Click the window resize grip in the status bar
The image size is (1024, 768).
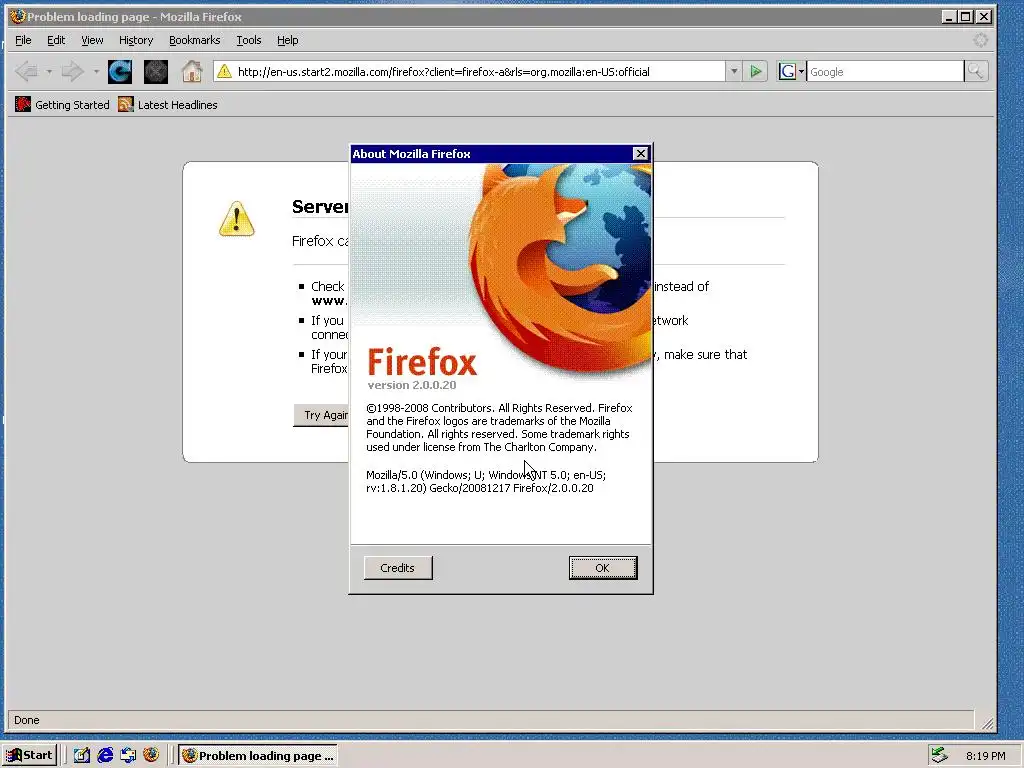(x=987, y=722)
